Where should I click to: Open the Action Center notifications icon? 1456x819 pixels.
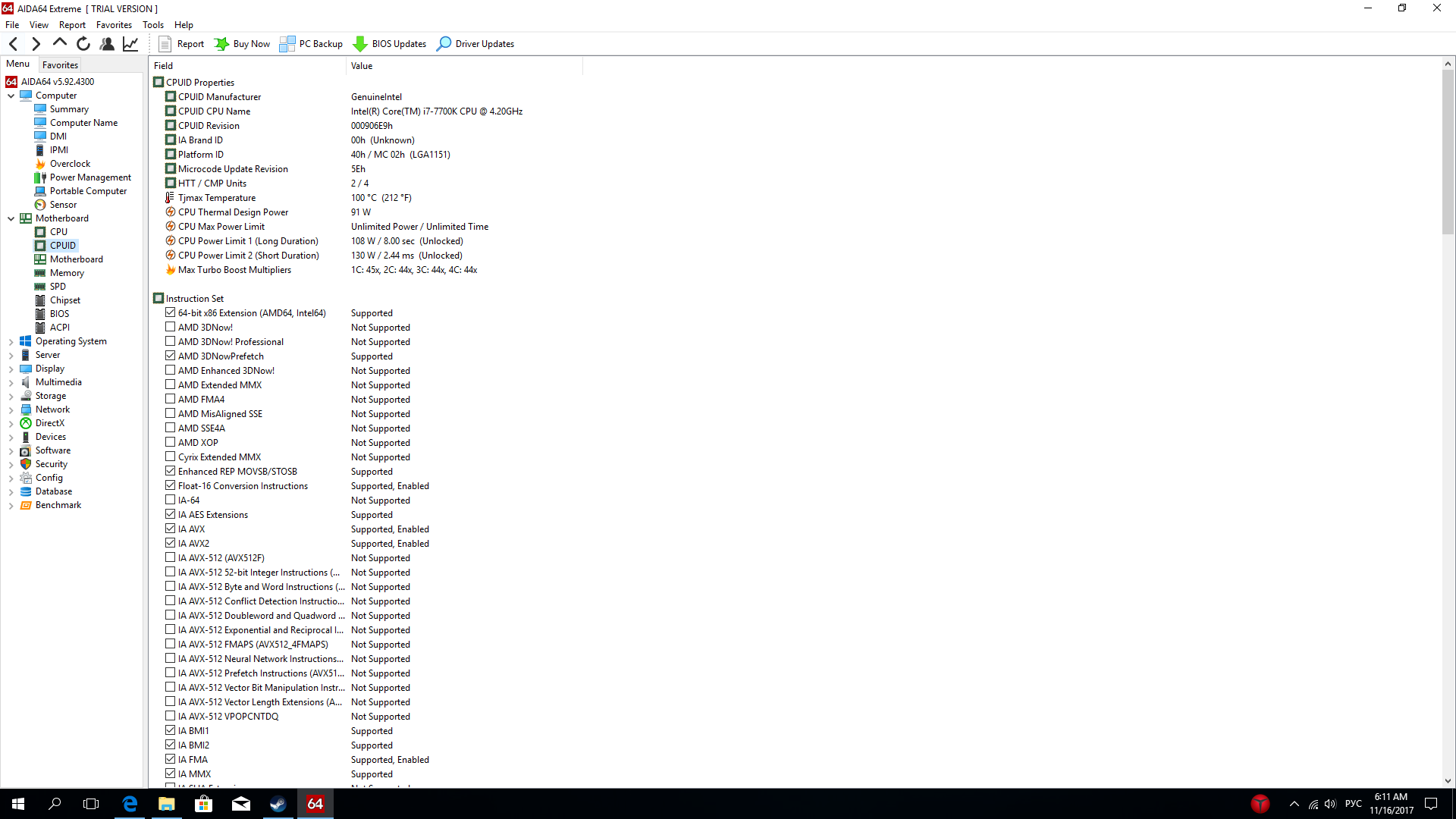pos(1431,804)
